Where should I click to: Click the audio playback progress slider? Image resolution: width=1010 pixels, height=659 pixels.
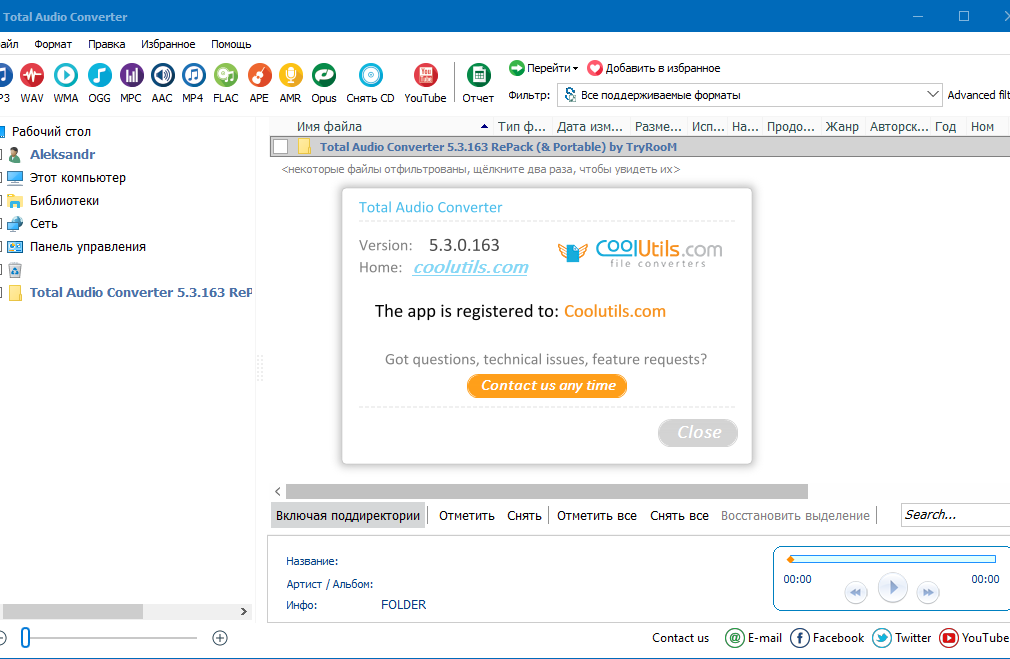[x=892, y=559]
